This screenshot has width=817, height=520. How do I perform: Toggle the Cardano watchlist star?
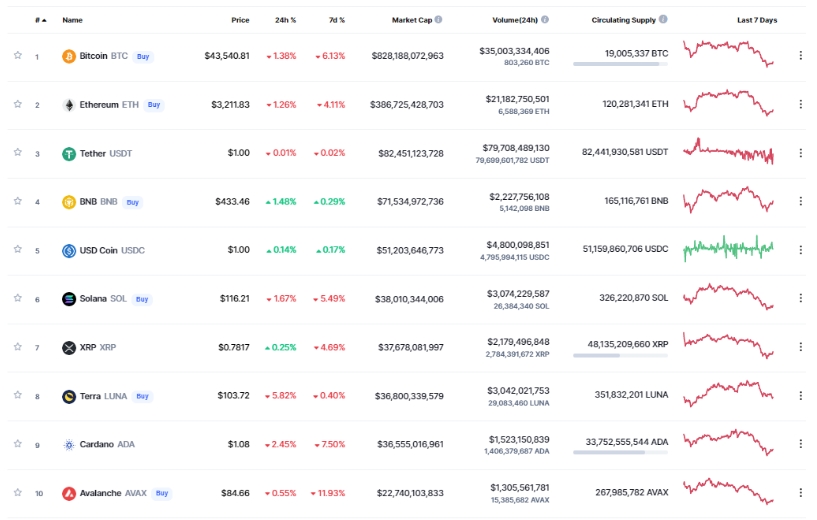tap(18, 443)
